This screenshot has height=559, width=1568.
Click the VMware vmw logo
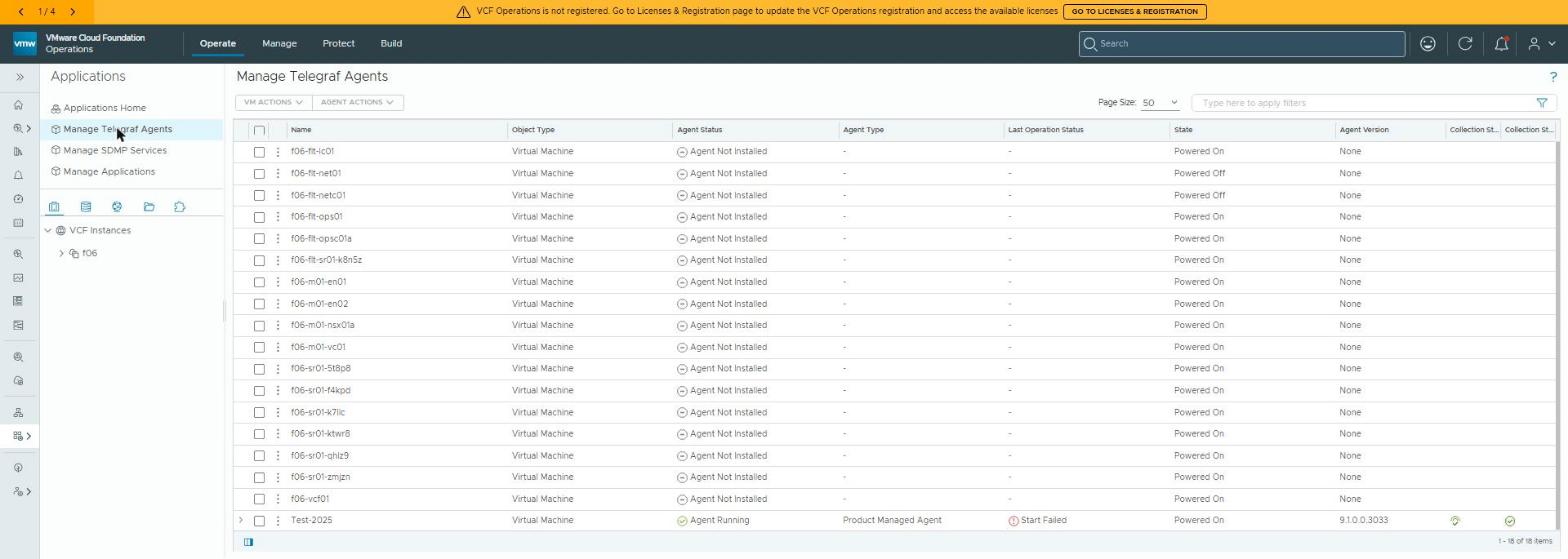pyautogui.click(x=25, y=43)
